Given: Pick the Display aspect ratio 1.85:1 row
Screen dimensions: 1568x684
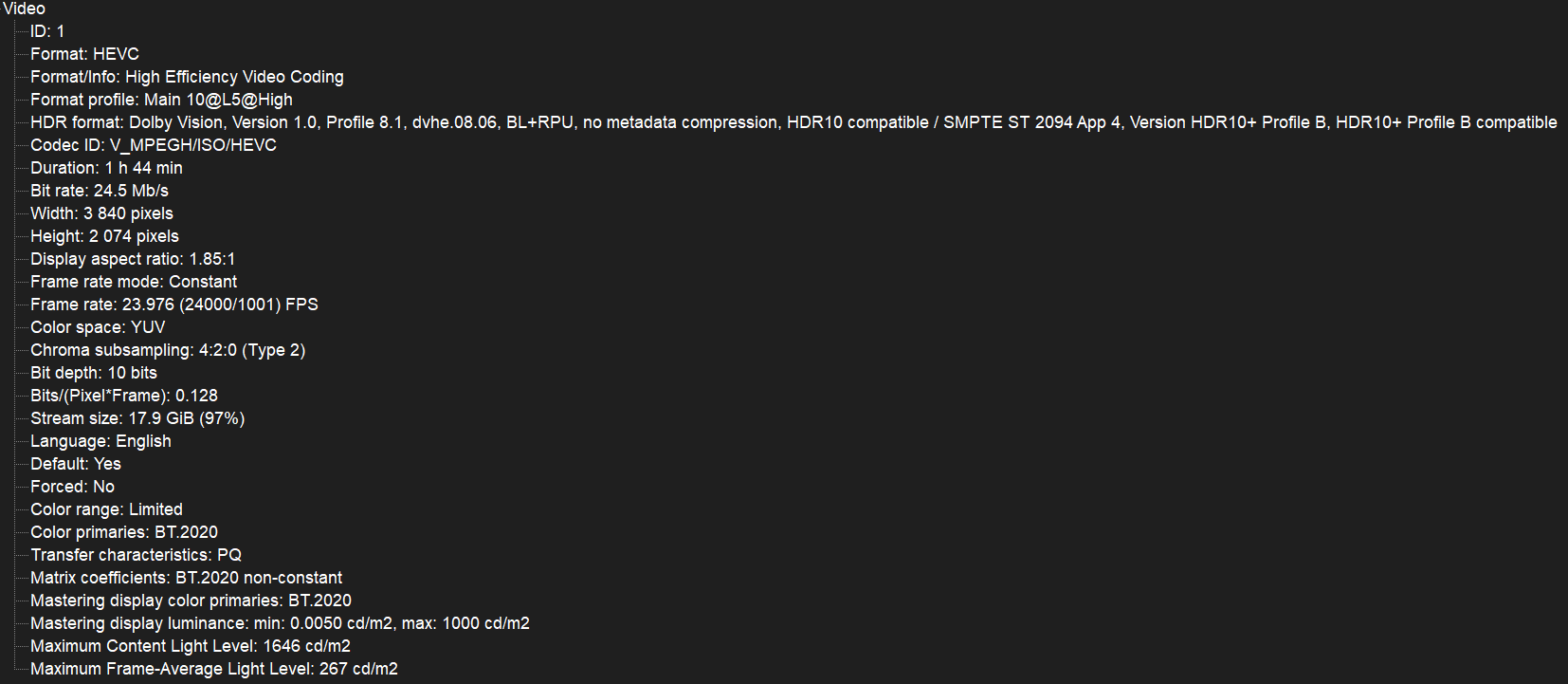Looking at the screenshot, I should [x=133, y=259].
